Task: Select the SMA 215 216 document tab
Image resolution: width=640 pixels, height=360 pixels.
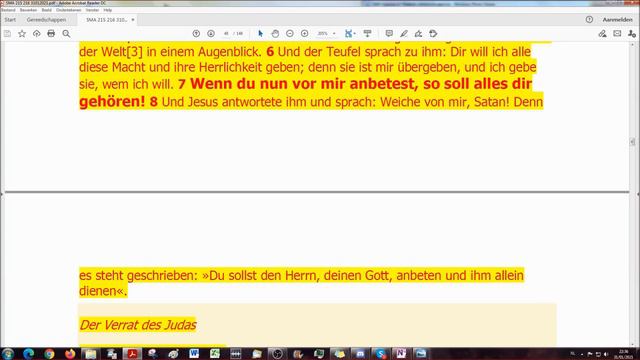Action: (x=107, y=20)
